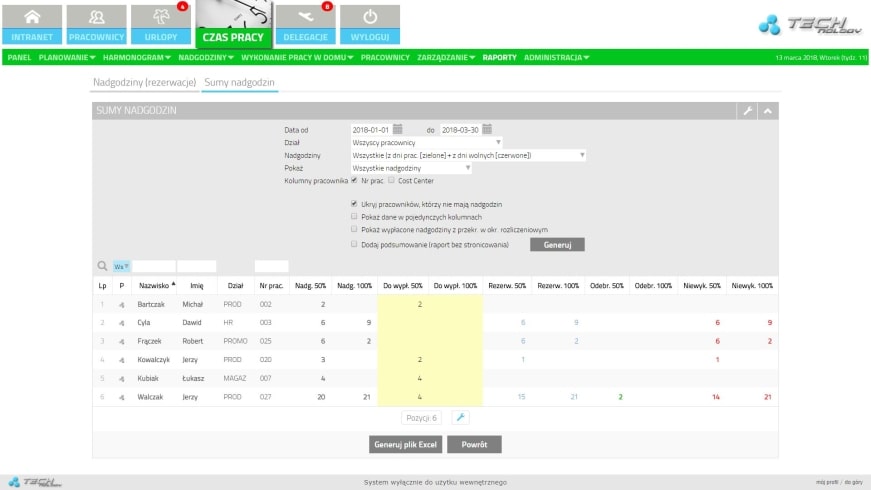Open the Nadgodziny type dropdown
The image size is (871, 490).
468,155
